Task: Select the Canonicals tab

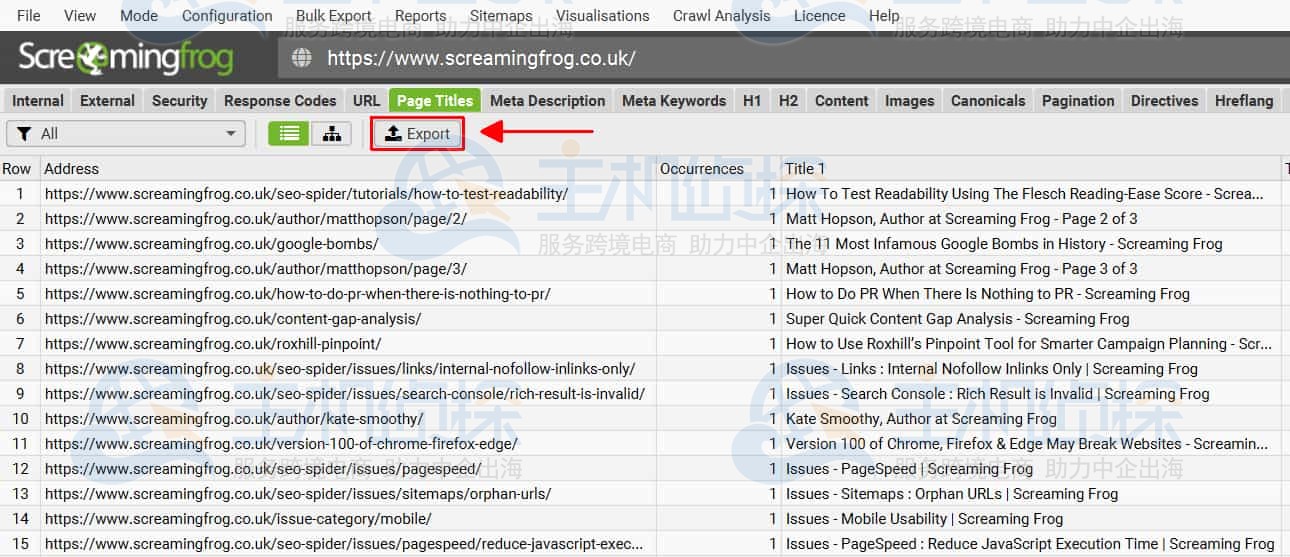Action: [988, 101]
